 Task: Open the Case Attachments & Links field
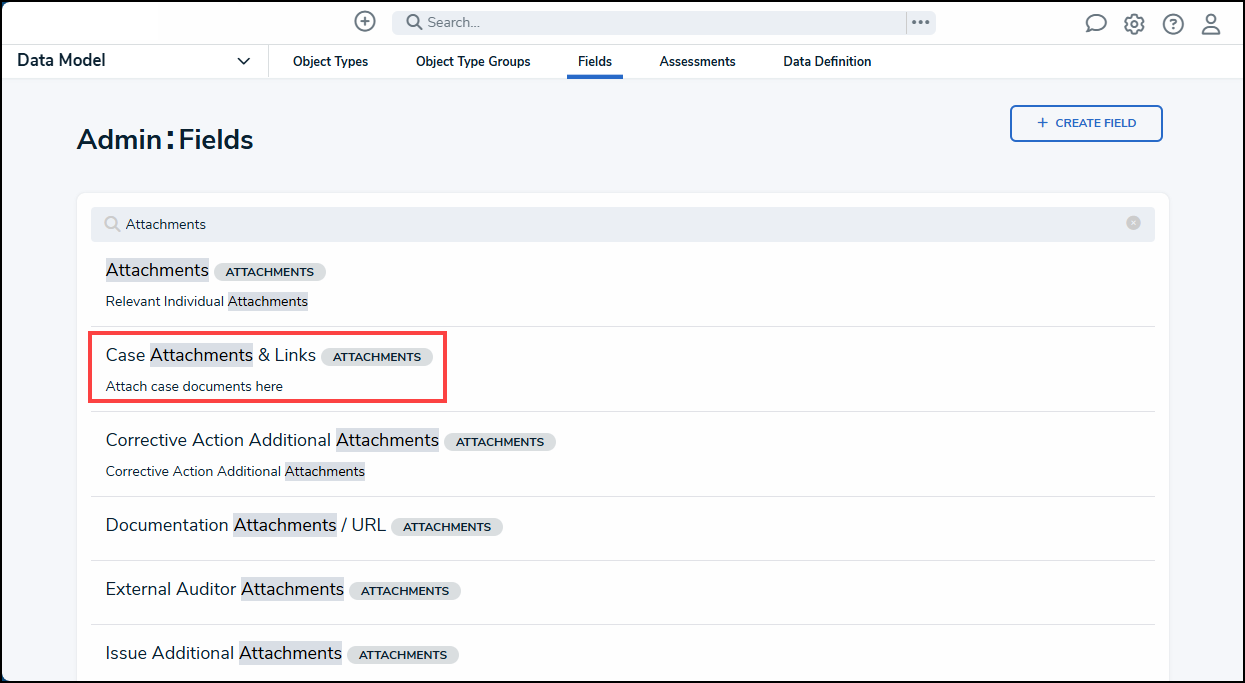(211, 356)
